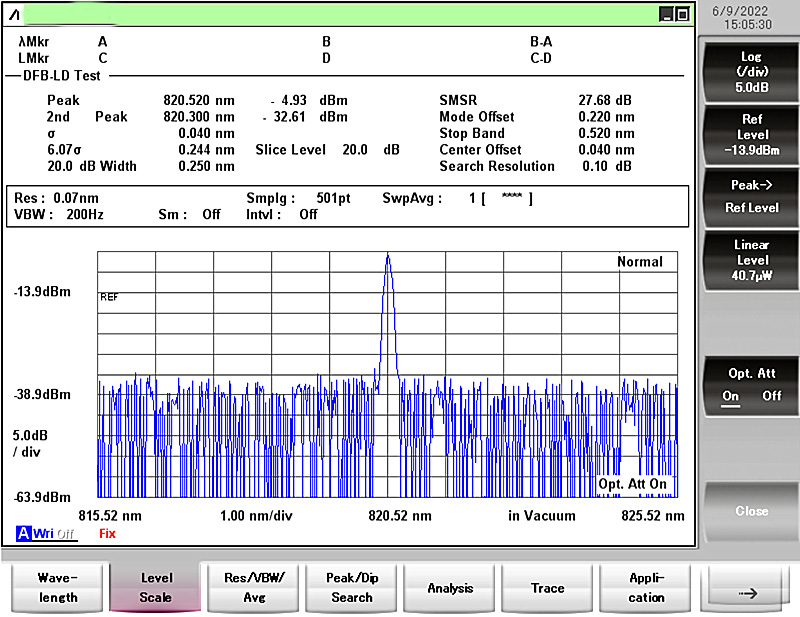Viewport: 800px width, 617px height.
Task: Open the Wavelength menu
Action: tap(58, 587)
